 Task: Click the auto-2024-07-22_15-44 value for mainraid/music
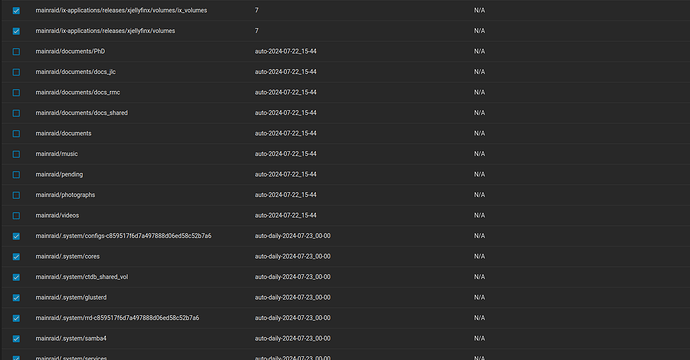pyautogui.click(x=286, y=154)
